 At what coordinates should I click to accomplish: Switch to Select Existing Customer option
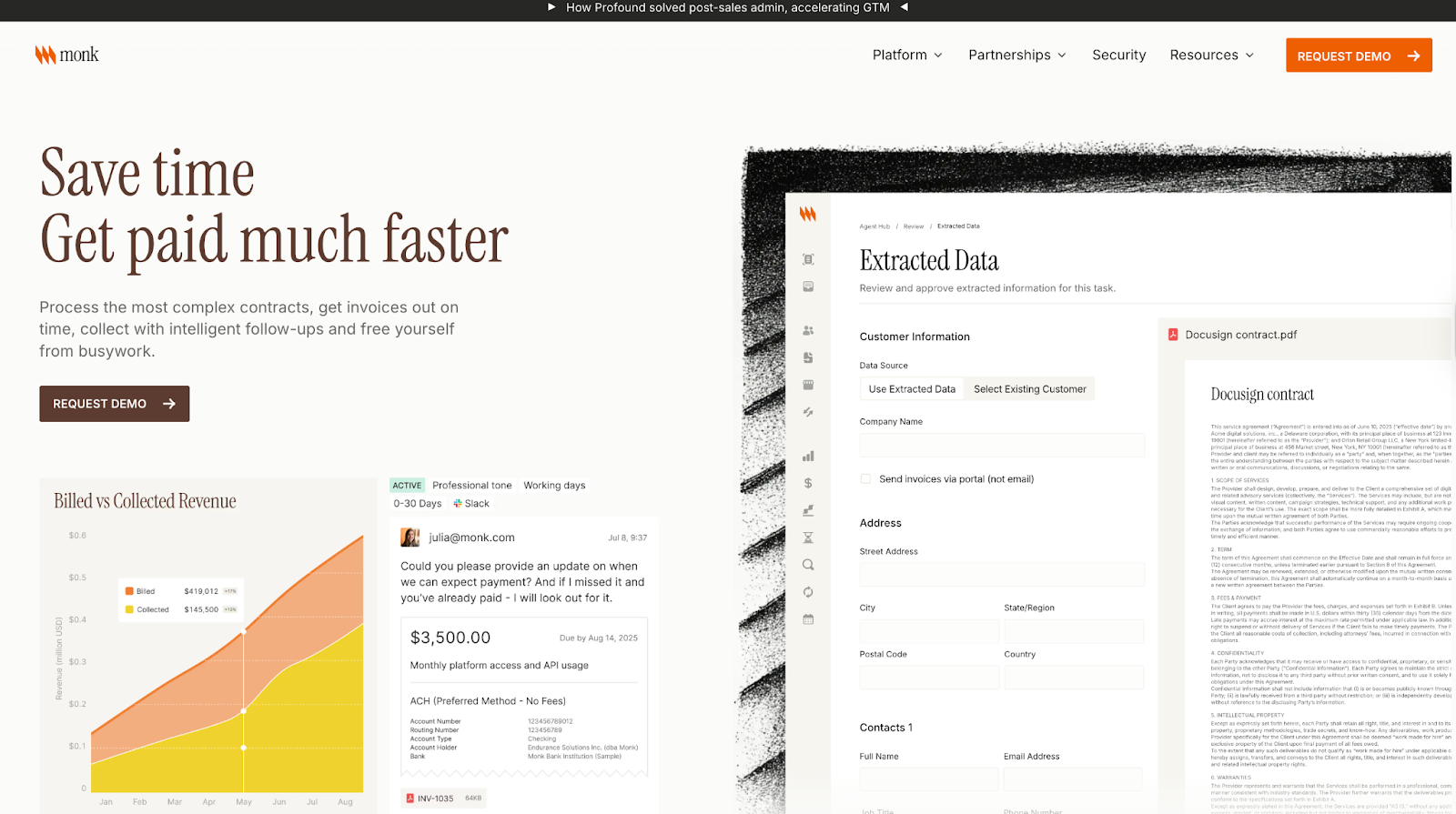coord(1029,389)
